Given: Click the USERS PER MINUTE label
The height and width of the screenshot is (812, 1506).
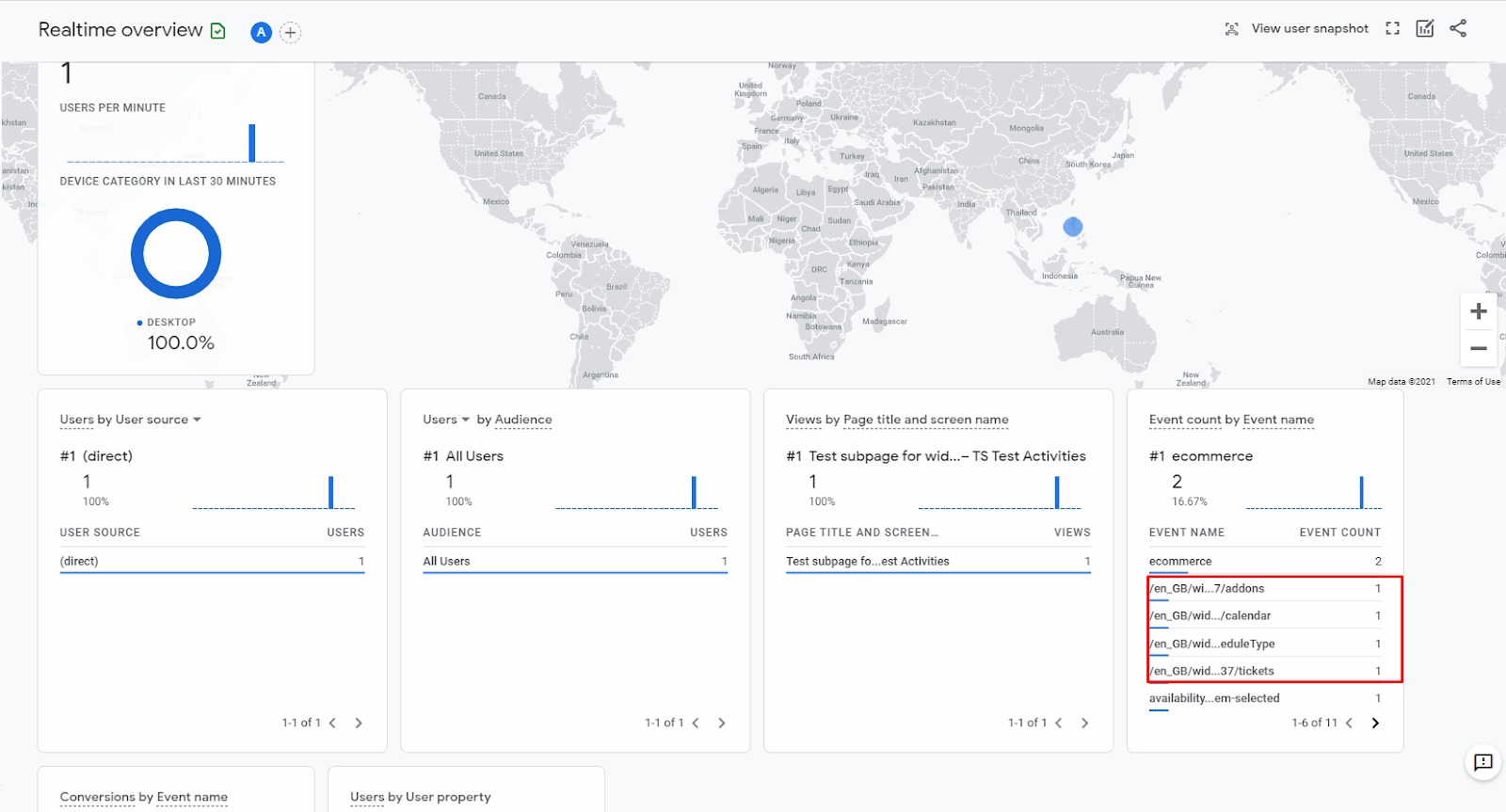Looking at the screenshot, I should pyautogui.click(x=113, y=108).
